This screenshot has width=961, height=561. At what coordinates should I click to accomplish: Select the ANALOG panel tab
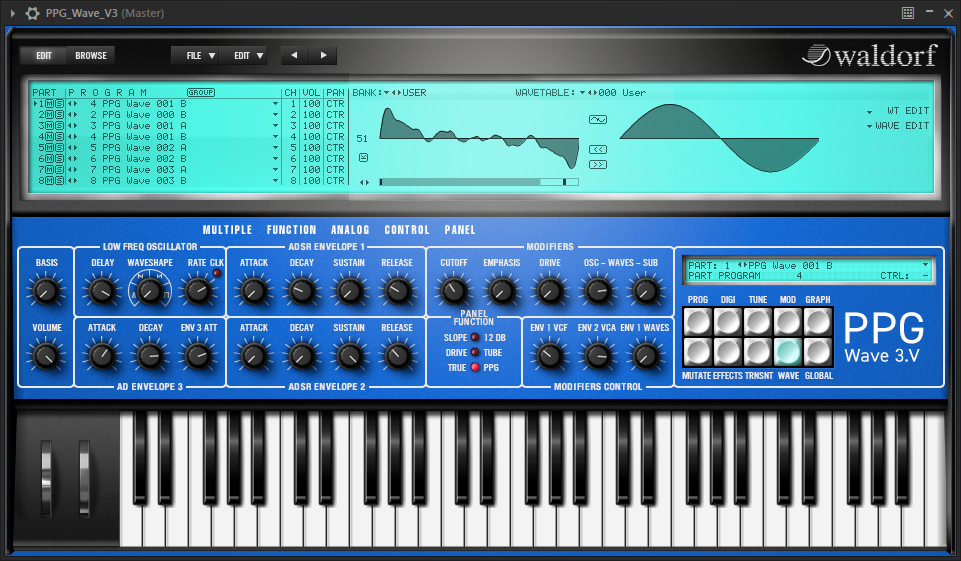click(350, 230)
